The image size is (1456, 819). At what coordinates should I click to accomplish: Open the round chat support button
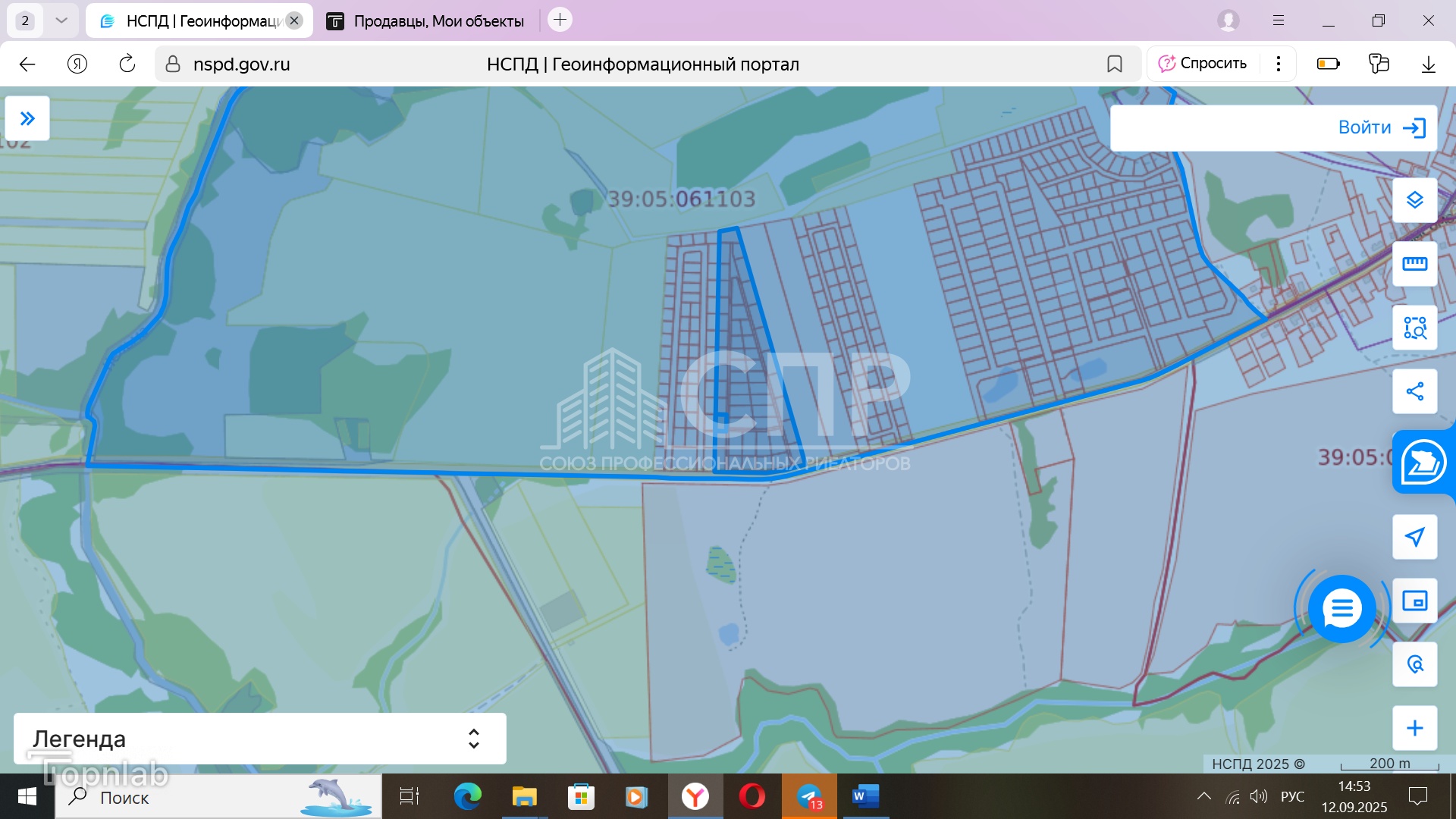click(1341, 608)
